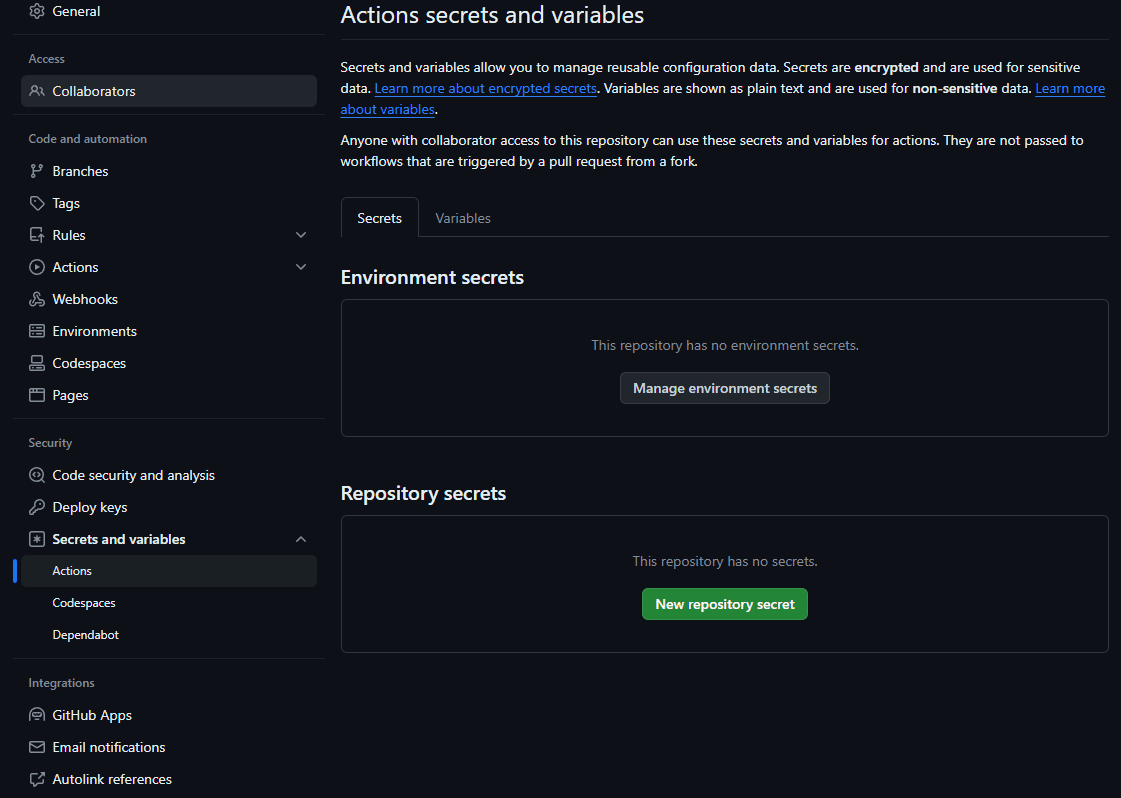
Task: Open 'Learn more about variables' link
Action: (1070, 89)
